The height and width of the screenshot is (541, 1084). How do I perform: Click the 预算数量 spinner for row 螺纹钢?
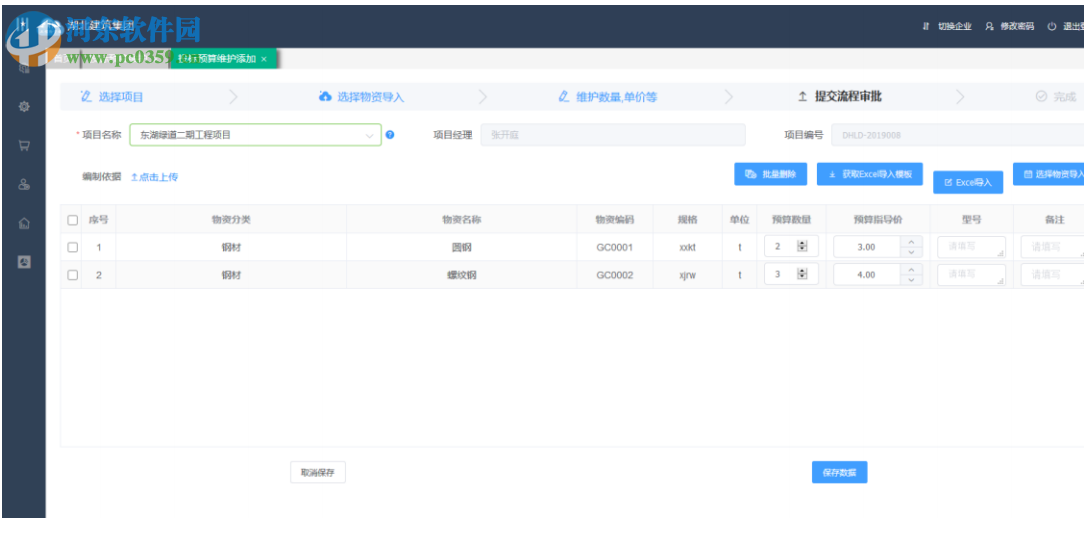click(802, 274)
